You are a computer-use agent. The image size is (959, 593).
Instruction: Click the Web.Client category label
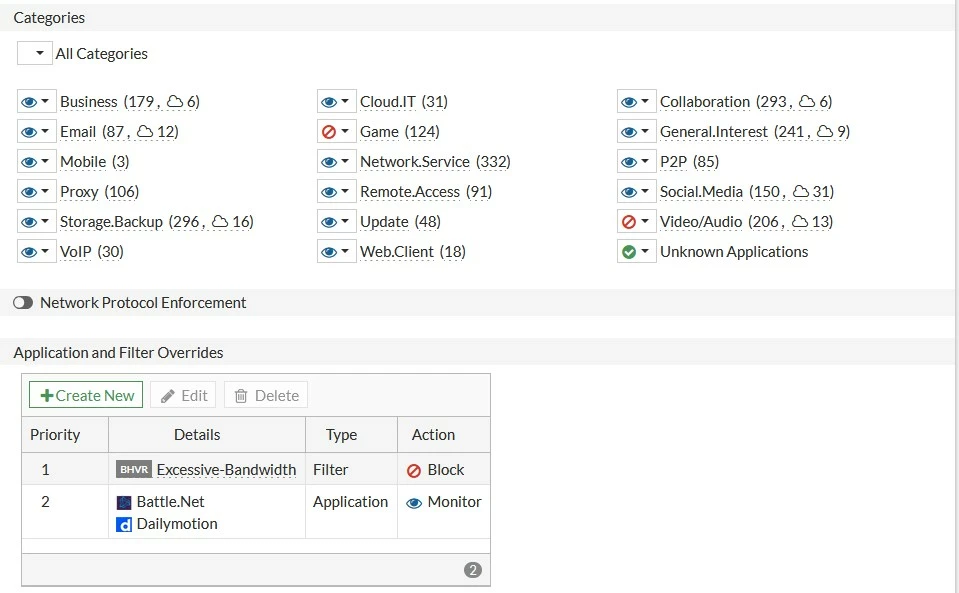click(397, 252)
